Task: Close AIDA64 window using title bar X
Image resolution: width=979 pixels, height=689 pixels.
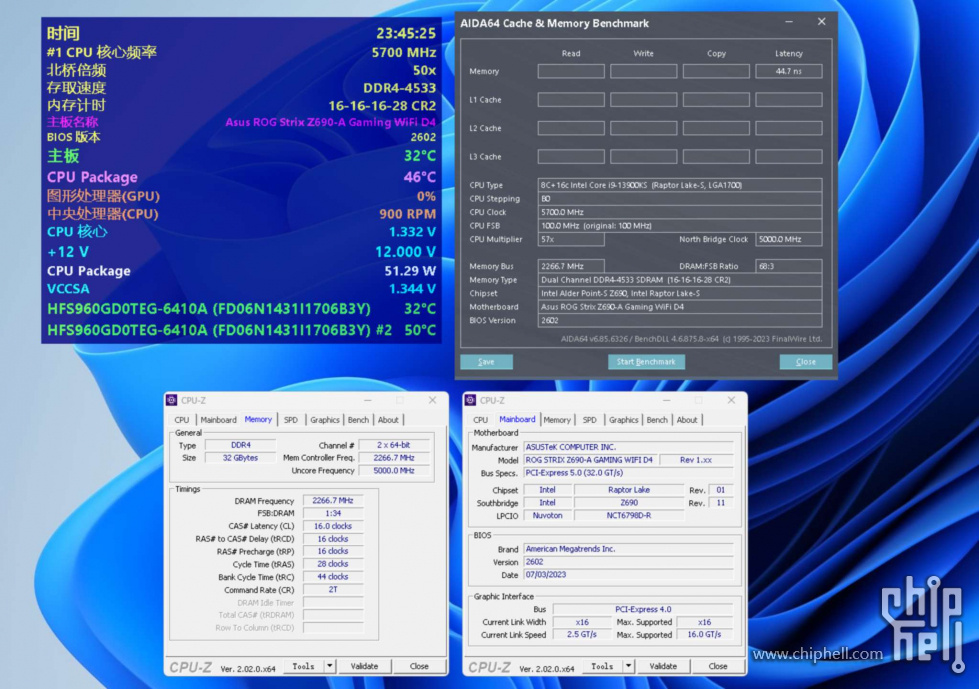Action: coord(822,22)
